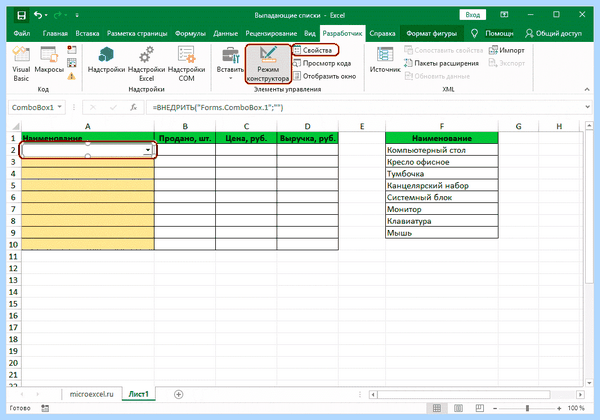The height and width of the screenshot is (420, 600).
Task: Switch to Page Break Preview
Action: (479, 408)
